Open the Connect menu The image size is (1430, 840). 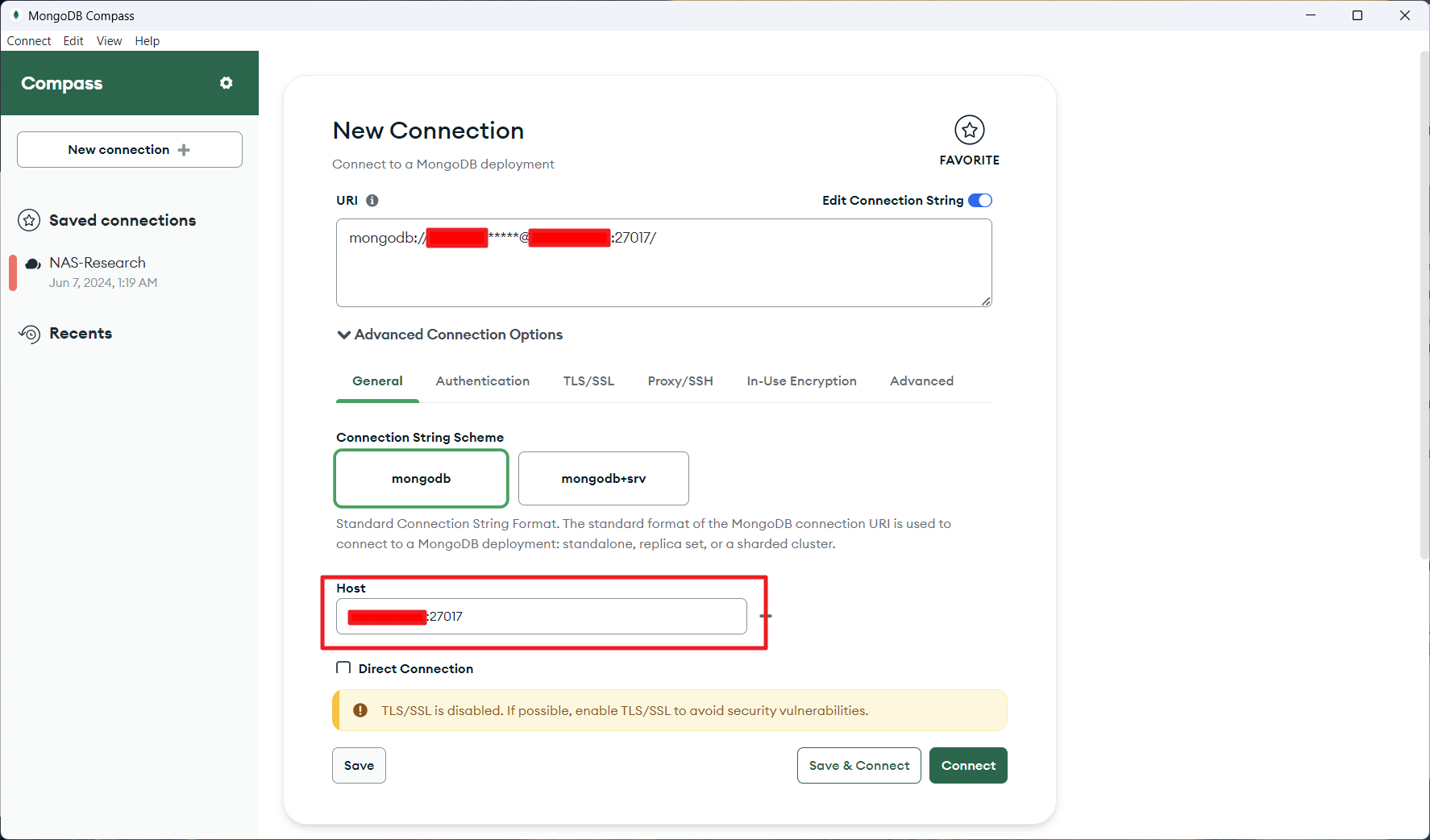click(x=29, y=41)
